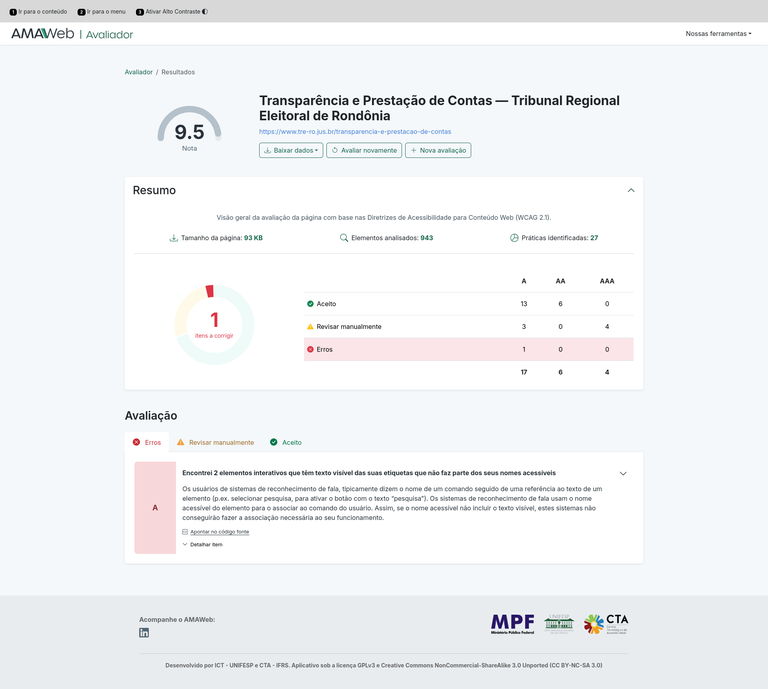Click the Nova avaliação button
768x689 pixels.
click(438, 150)
